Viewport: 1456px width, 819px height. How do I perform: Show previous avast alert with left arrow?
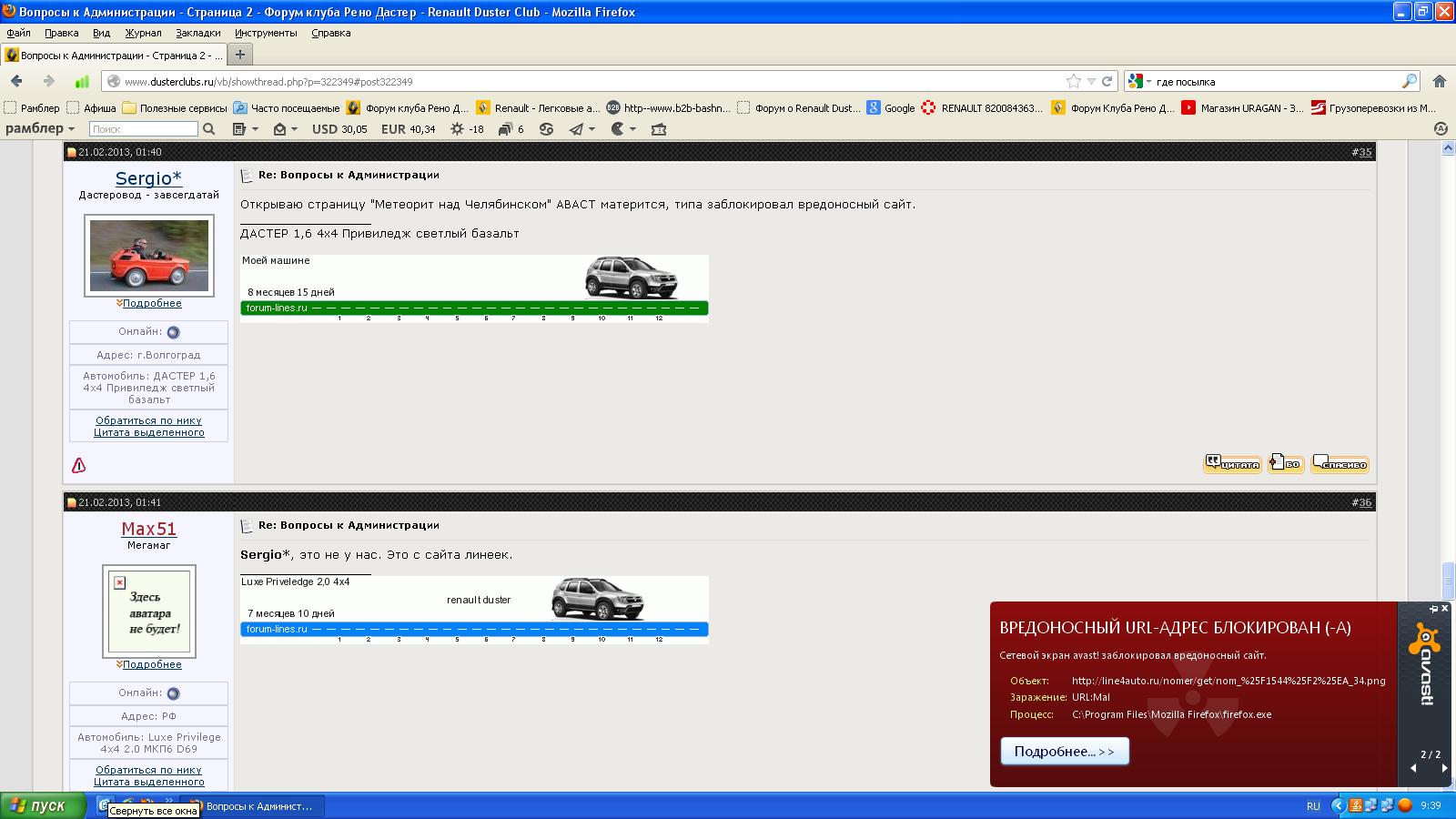1413,768
